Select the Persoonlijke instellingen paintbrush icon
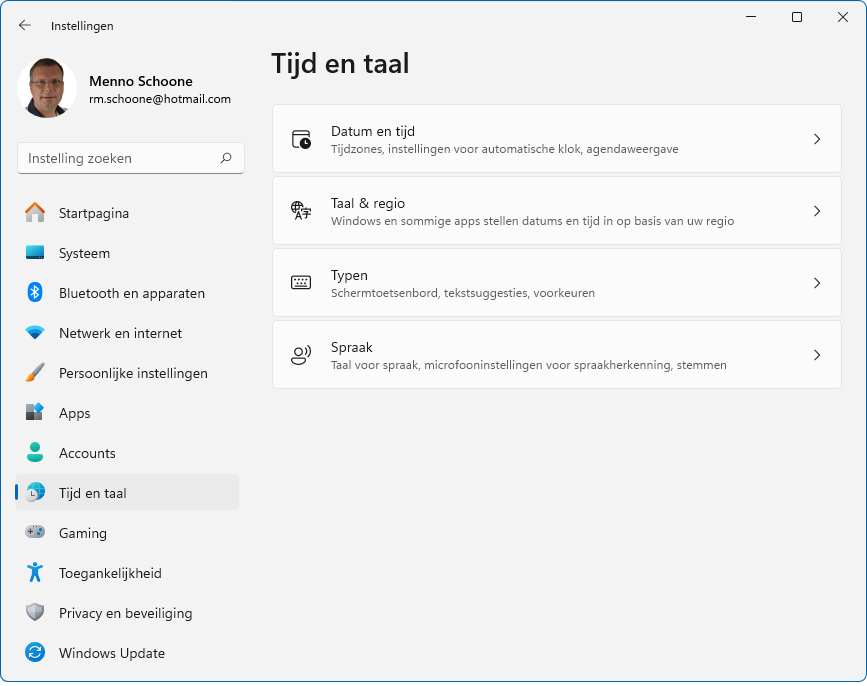Screen dimensions: 867x686 click(x=35, y=373)
